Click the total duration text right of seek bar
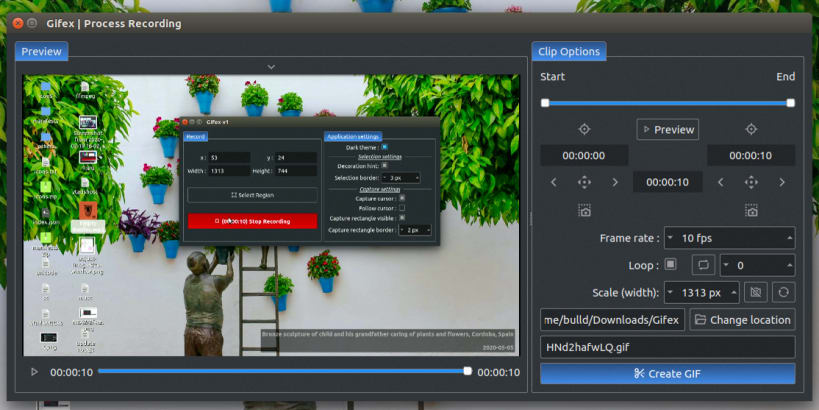819x410 pixels. pyautogui.click(x=498, y=372)
